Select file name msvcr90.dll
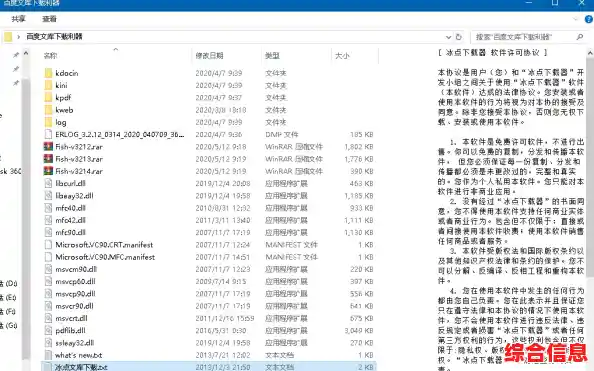This screenshot has height=371, width=594. click(x=74, y=306)
